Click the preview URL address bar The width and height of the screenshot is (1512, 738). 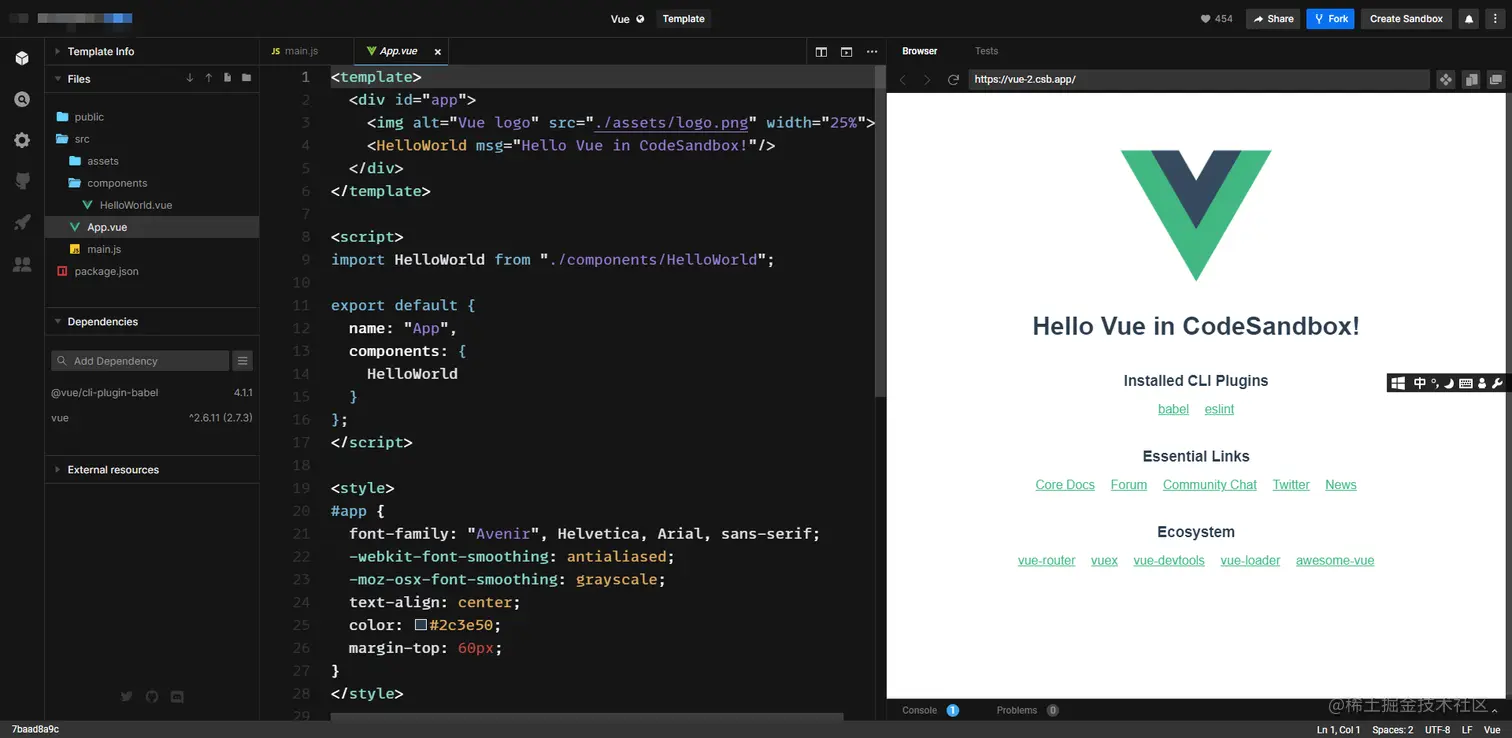(x=1198, y=79)
